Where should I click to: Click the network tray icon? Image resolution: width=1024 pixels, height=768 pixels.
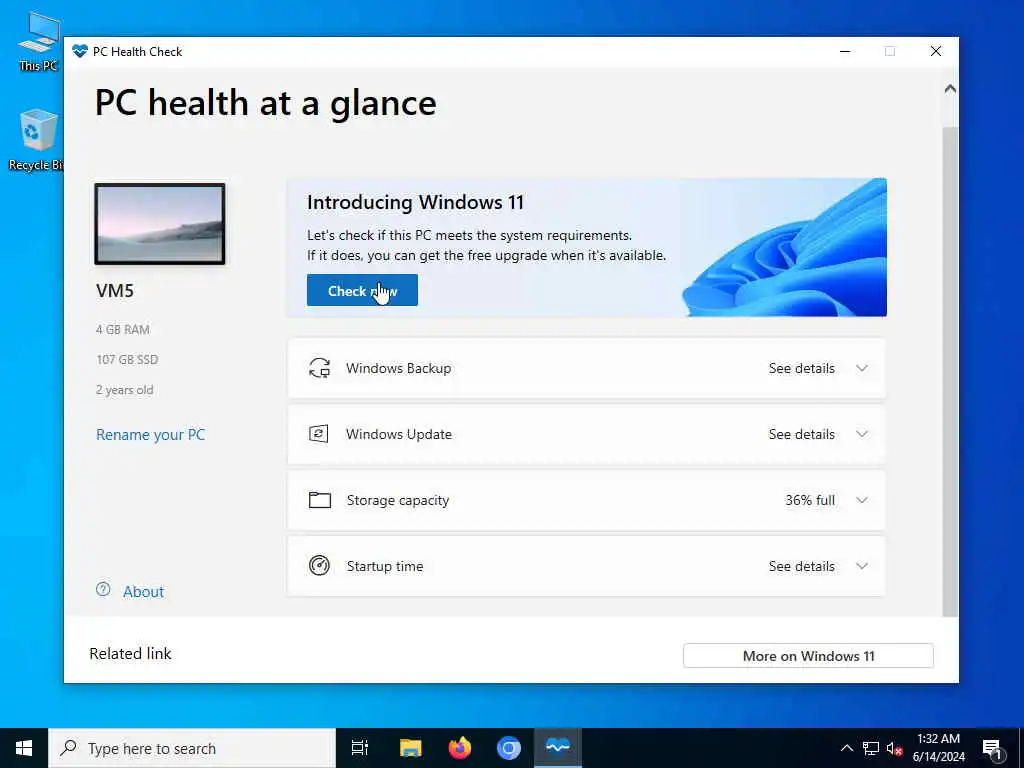click(x=871, y=748)
